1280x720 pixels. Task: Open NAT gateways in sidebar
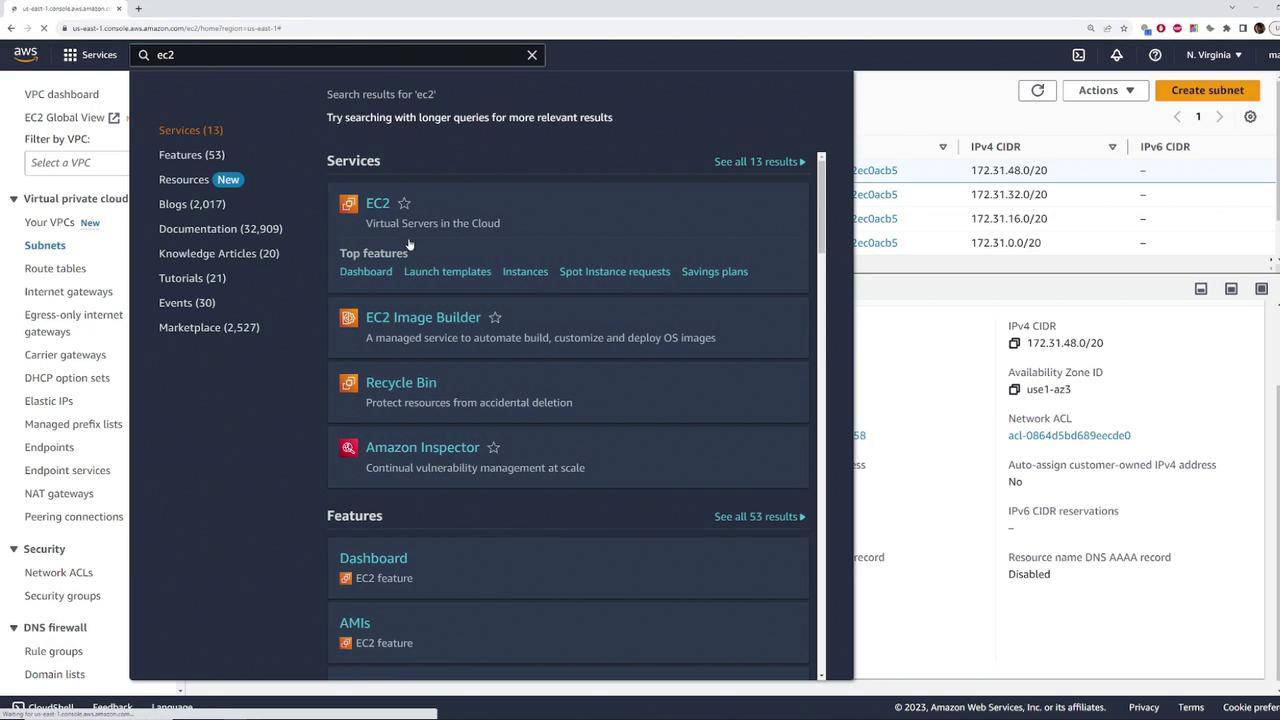pos(59,494)
